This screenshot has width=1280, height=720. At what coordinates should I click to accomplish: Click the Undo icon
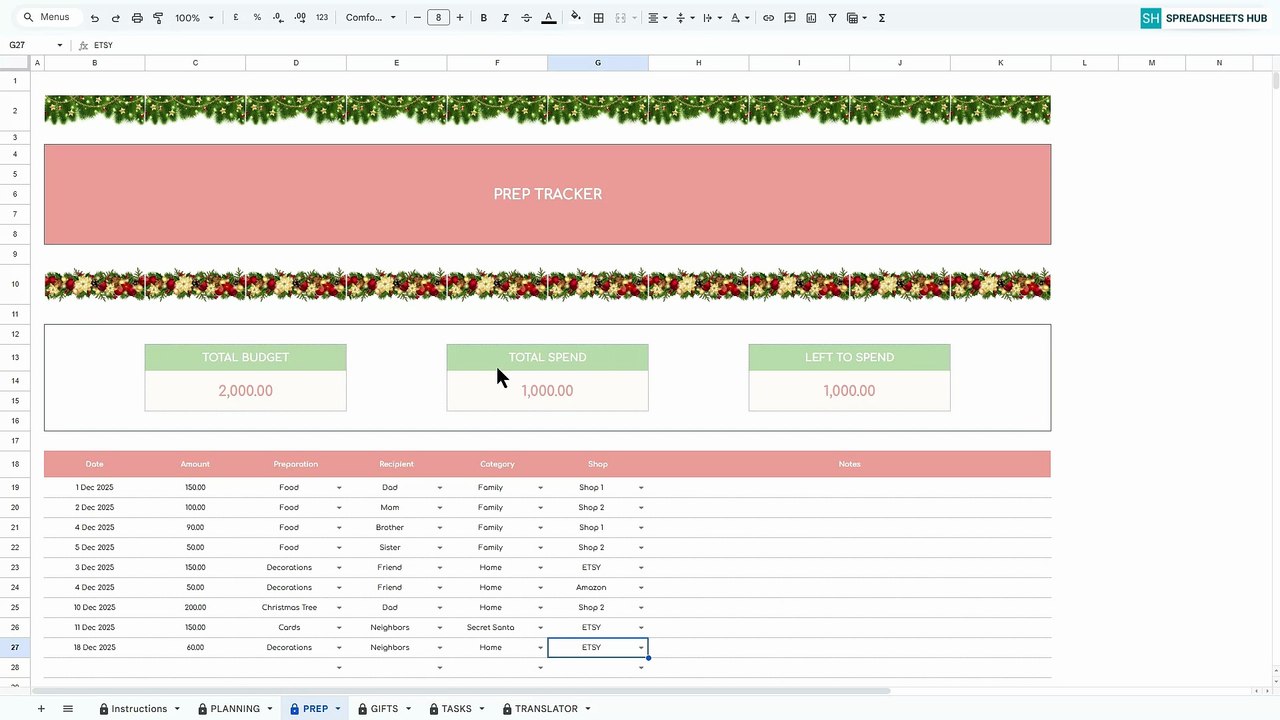pos(94,18)
